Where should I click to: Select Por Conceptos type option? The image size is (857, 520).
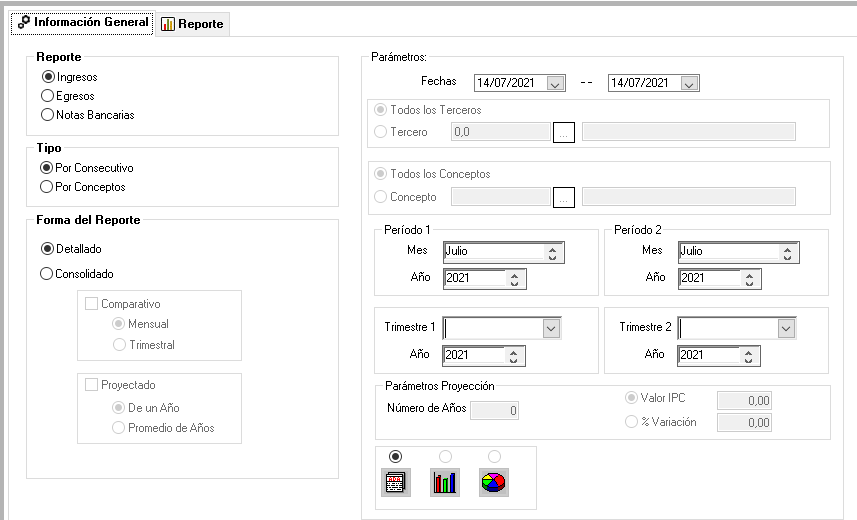point(47,187)
